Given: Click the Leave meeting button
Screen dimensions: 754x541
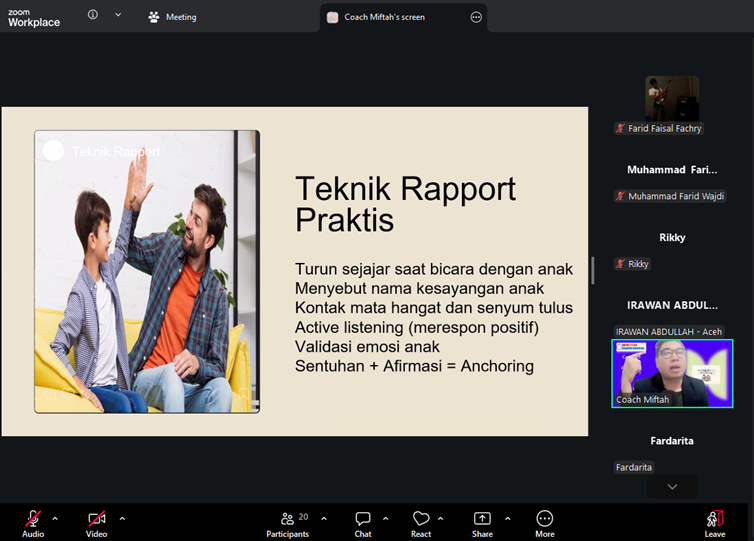Looking at the screenshot, I should coord(715,523).
